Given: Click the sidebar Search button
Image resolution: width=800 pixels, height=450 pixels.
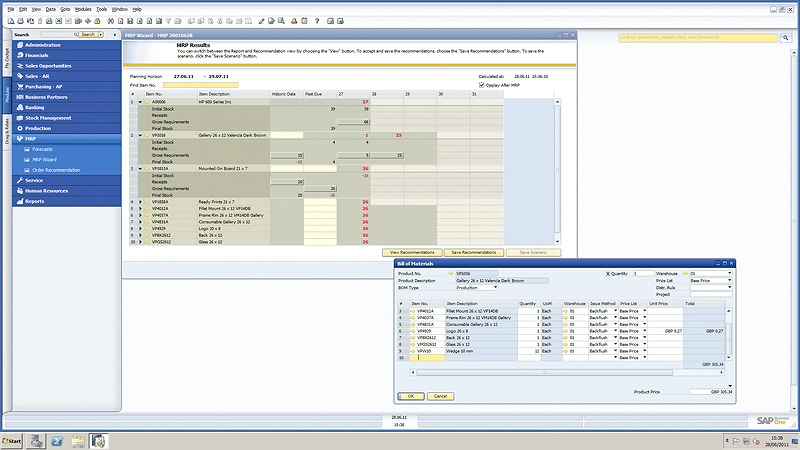Looking at the screenshot, I should coord(88,34).
